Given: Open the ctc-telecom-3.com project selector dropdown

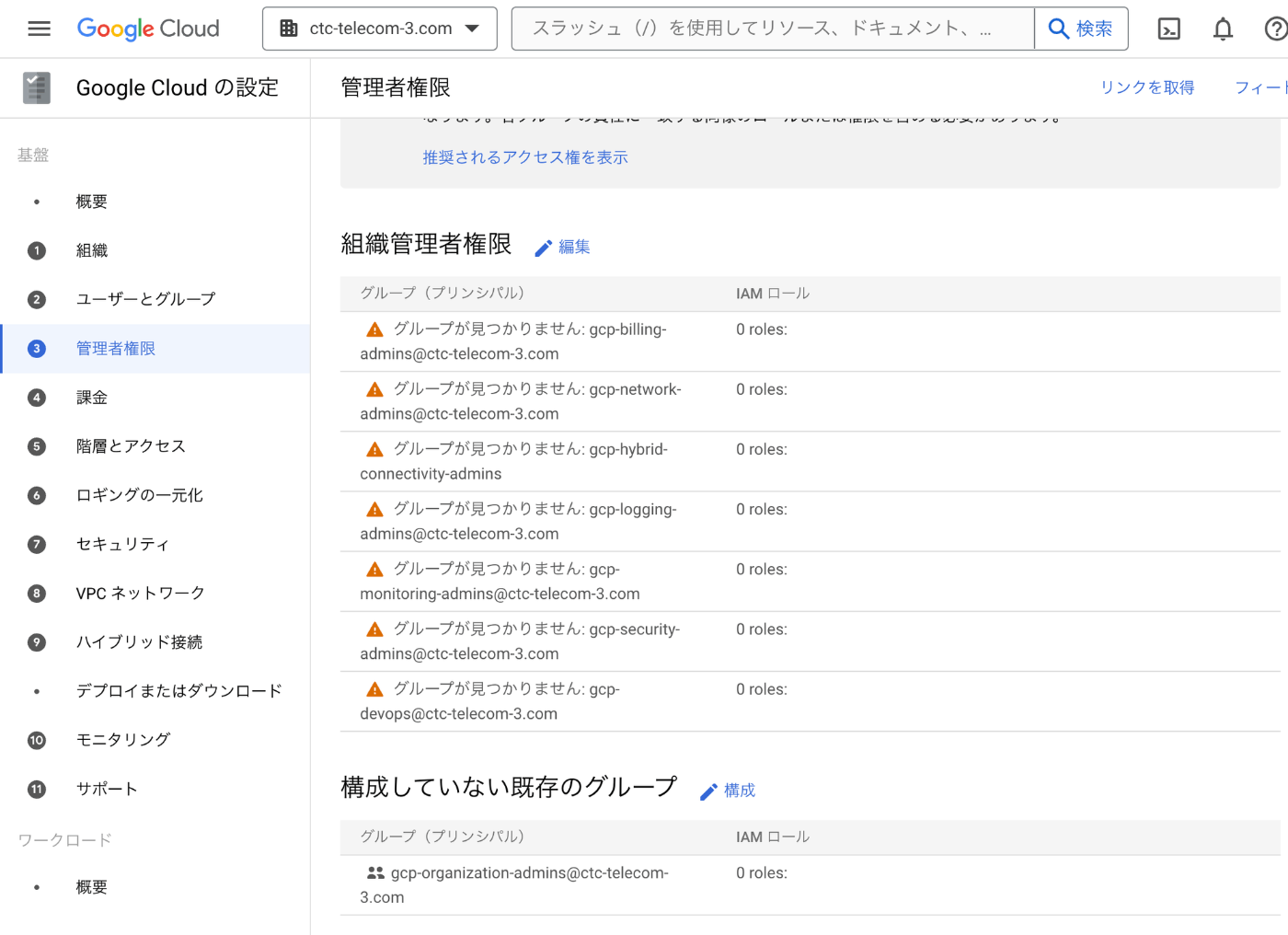Looking at the screenshot, I should click(x=380, y=29).
